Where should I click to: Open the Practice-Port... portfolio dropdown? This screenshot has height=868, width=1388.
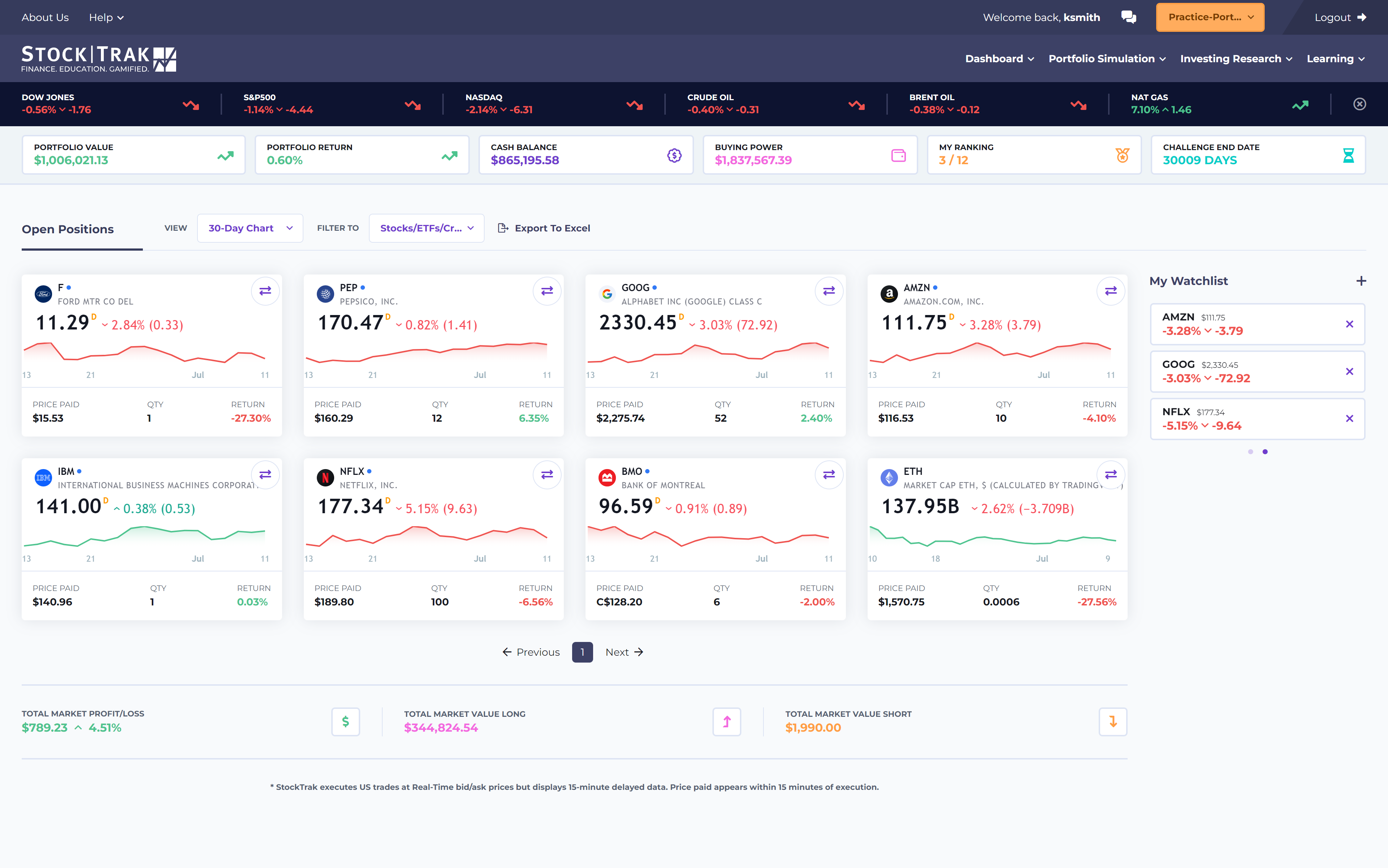pos(1210,17)
